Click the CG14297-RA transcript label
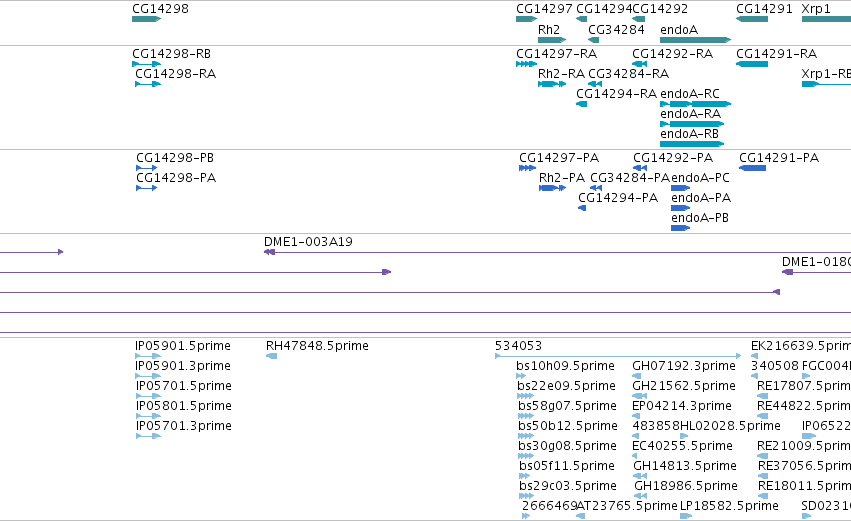 click(556, 54)
